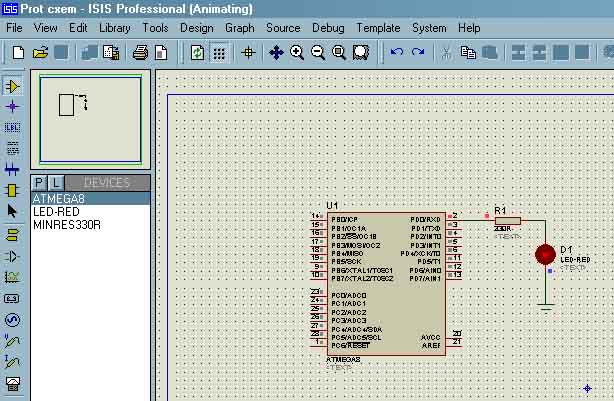
Task: Select the Virtual instruments tool
Action: click(12, 383)
